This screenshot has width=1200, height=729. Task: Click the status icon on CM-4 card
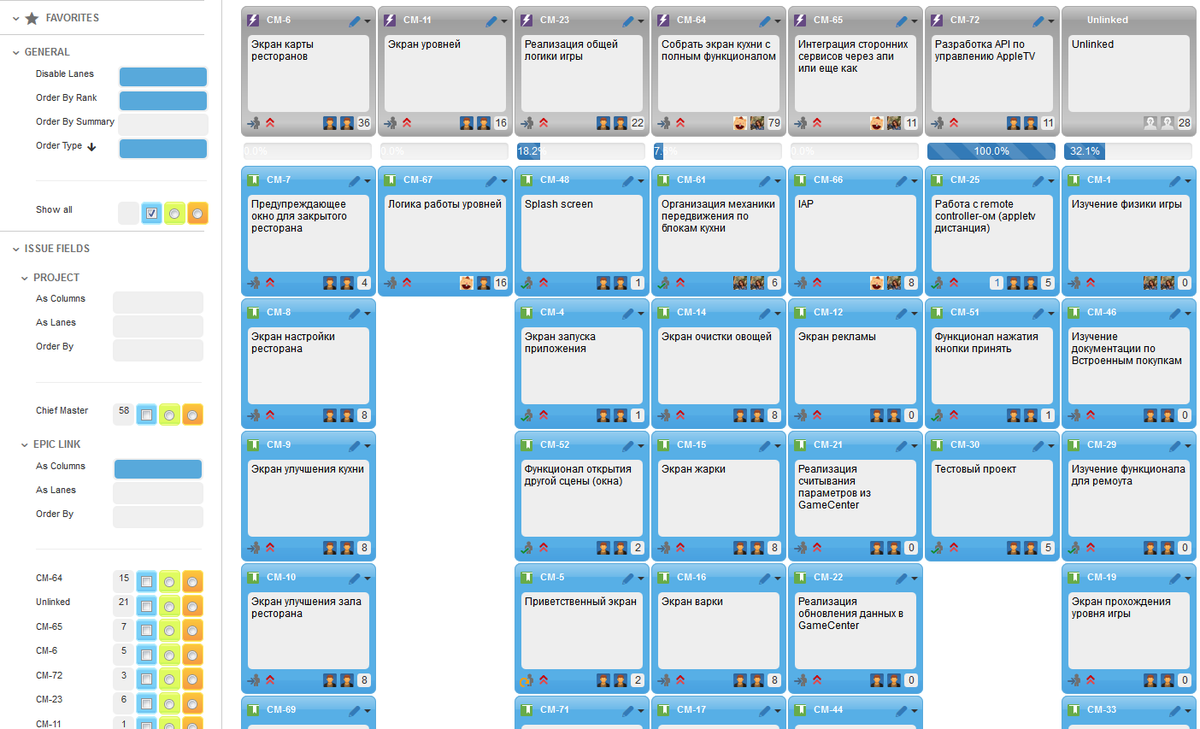tap(527, 415)
